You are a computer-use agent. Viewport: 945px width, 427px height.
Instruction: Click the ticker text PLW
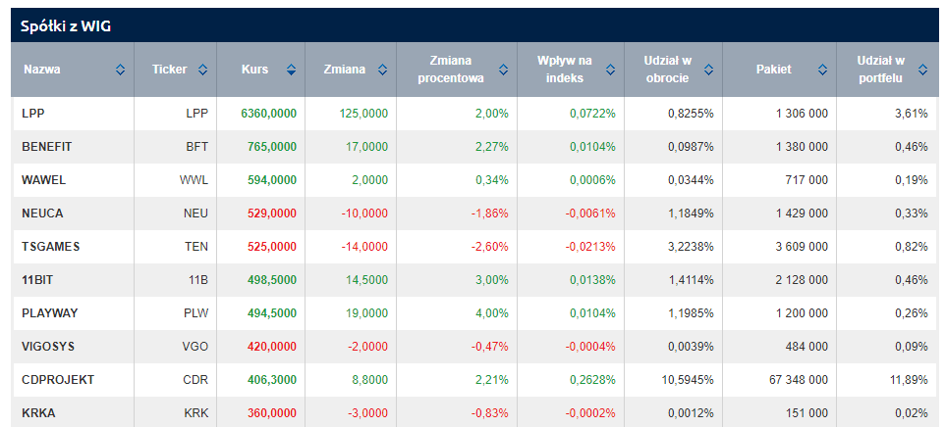196,313
